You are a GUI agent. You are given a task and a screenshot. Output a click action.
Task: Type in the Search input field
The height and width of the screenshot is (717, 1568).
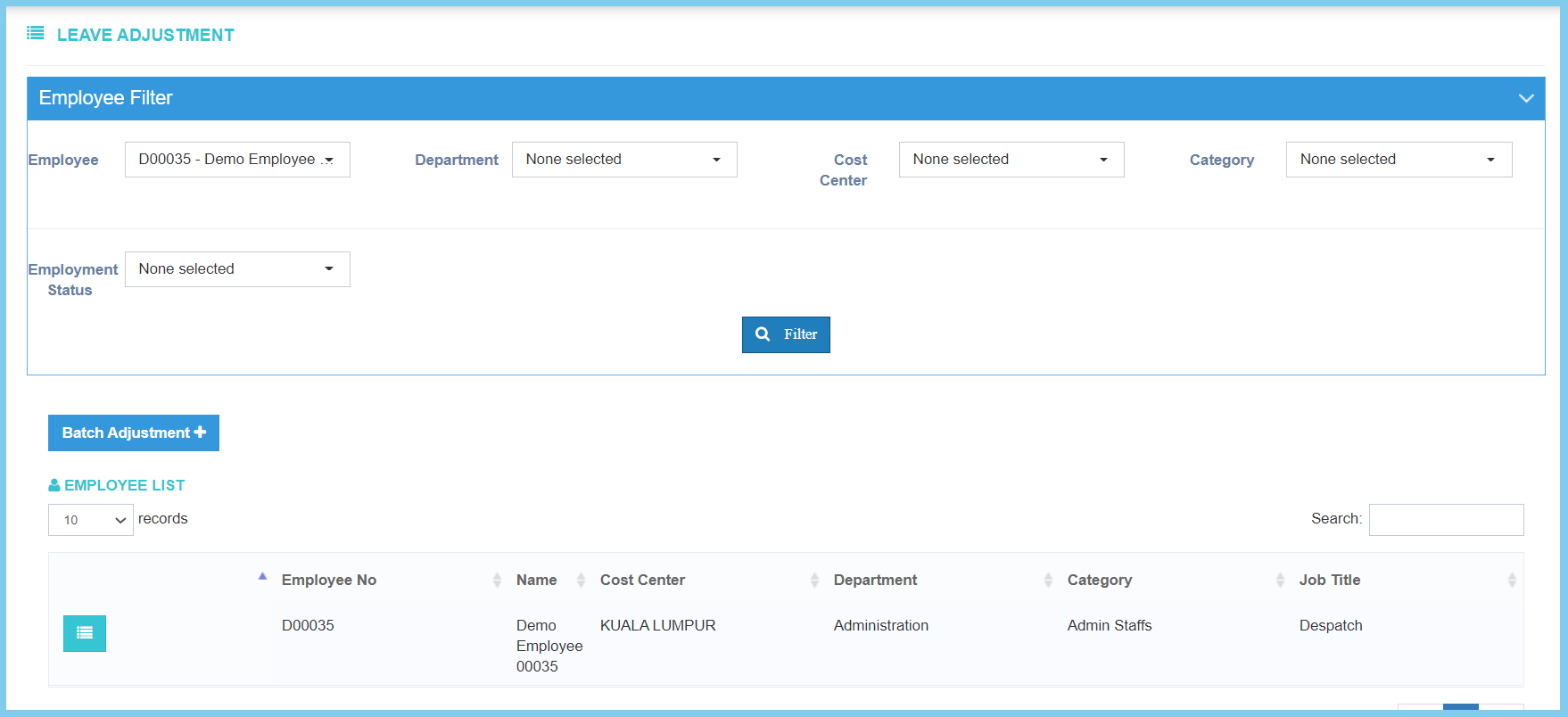1446,520
